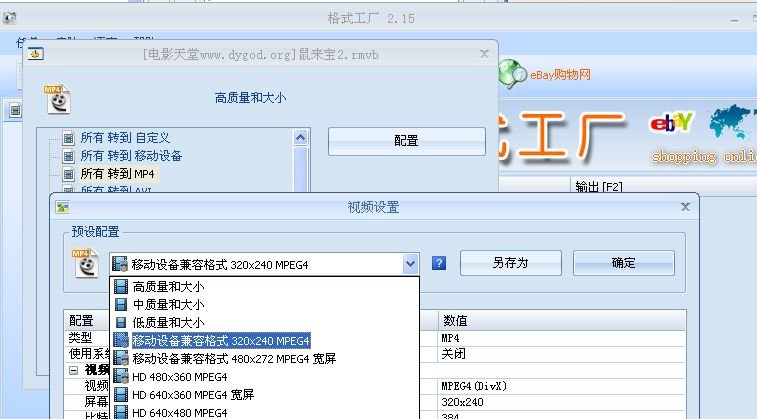
Task: Open the preset dropdown arrow
Action: pyautogui.click(x=410, y=264)
